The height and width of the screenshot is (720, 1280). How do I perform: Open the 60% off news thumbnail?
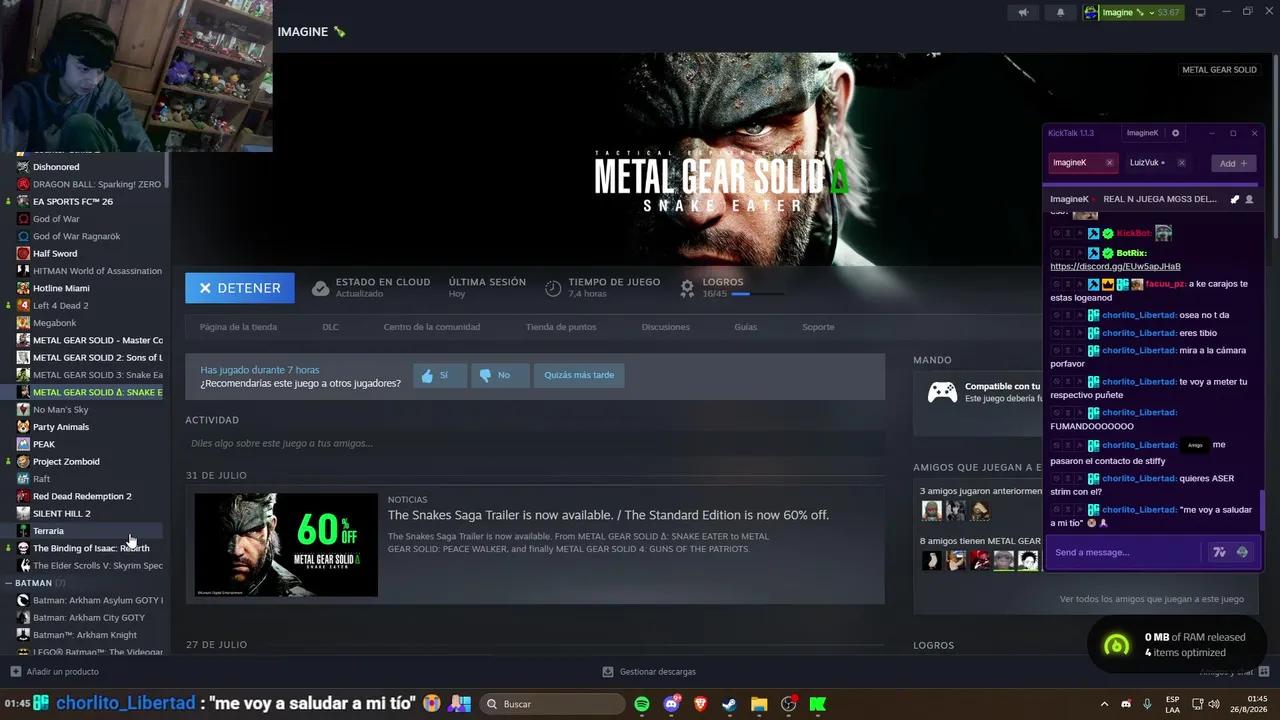pos(286,545)
